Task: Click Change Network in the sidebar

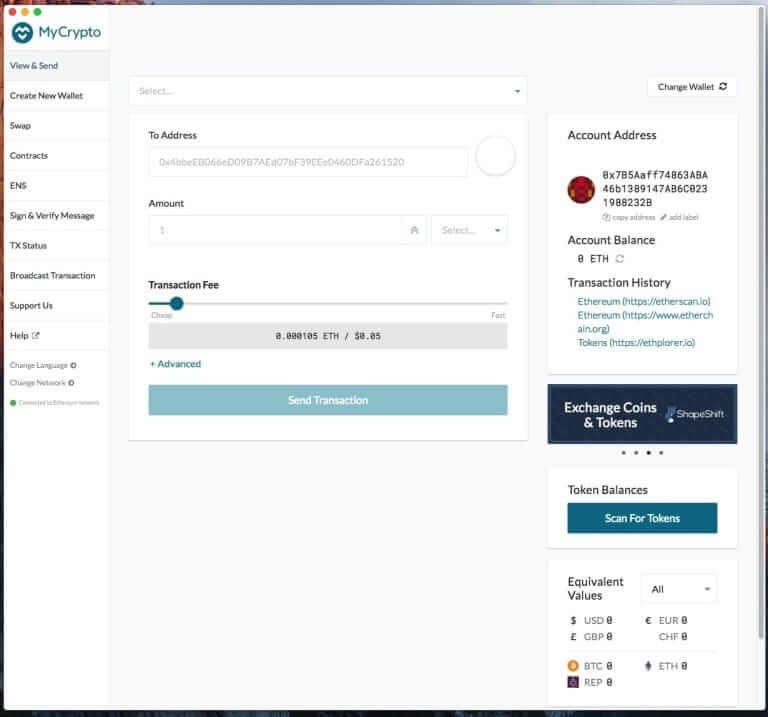Action: [x=42, y=383]
